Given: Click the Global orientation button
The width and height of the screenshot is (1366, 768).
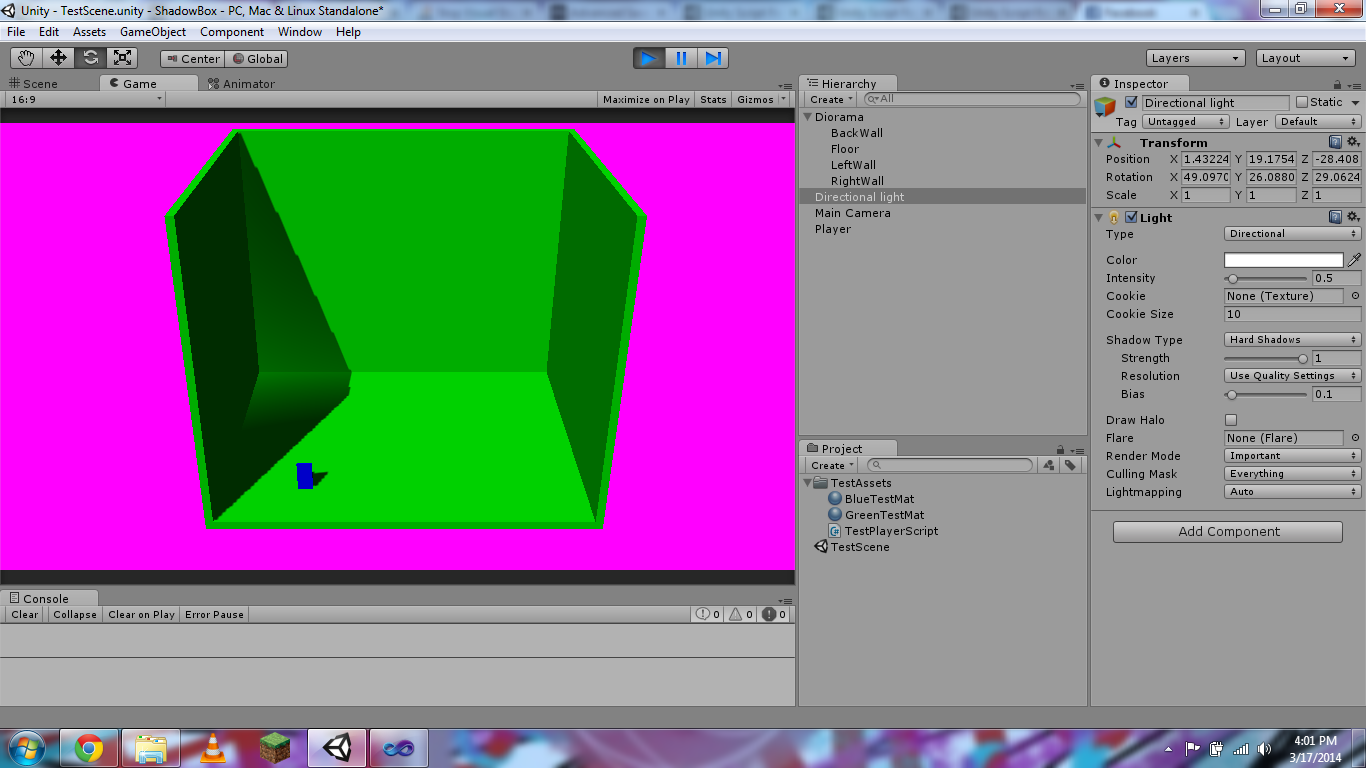Looking at the screenshot, I should [x=257, y=59].
